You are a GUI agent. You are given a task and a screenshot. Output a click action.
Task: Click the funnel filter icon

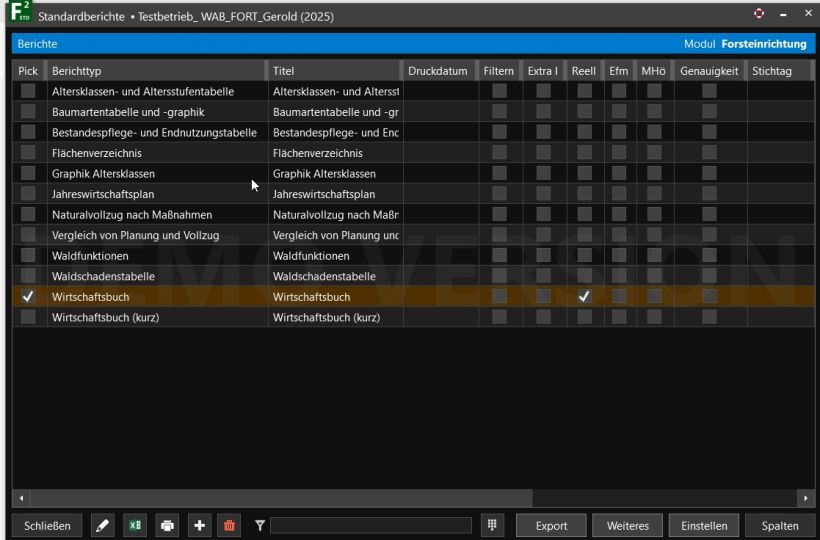pos(260,526)
